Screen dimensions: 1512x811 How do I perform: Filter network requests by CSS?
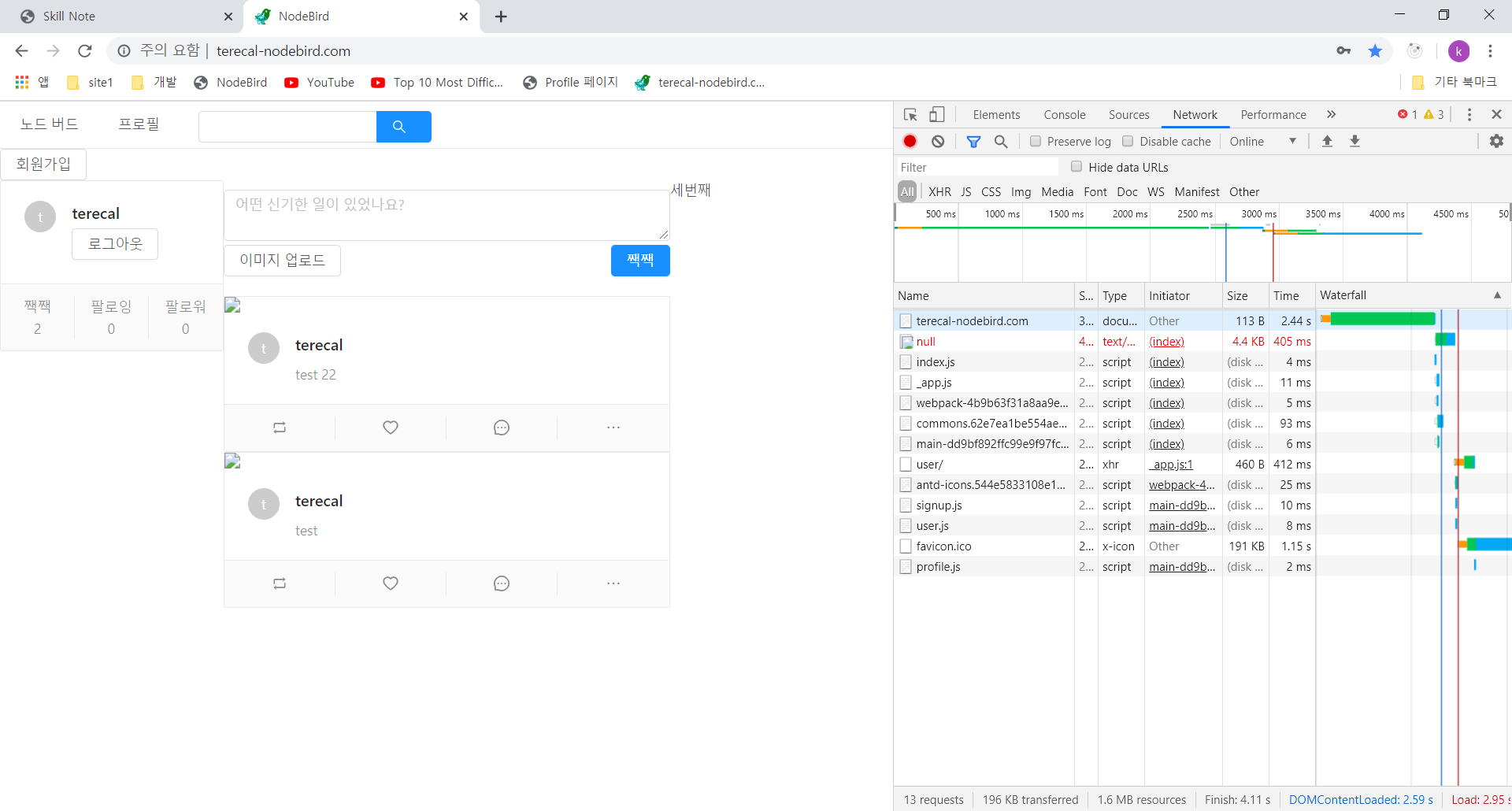[991, 191]
